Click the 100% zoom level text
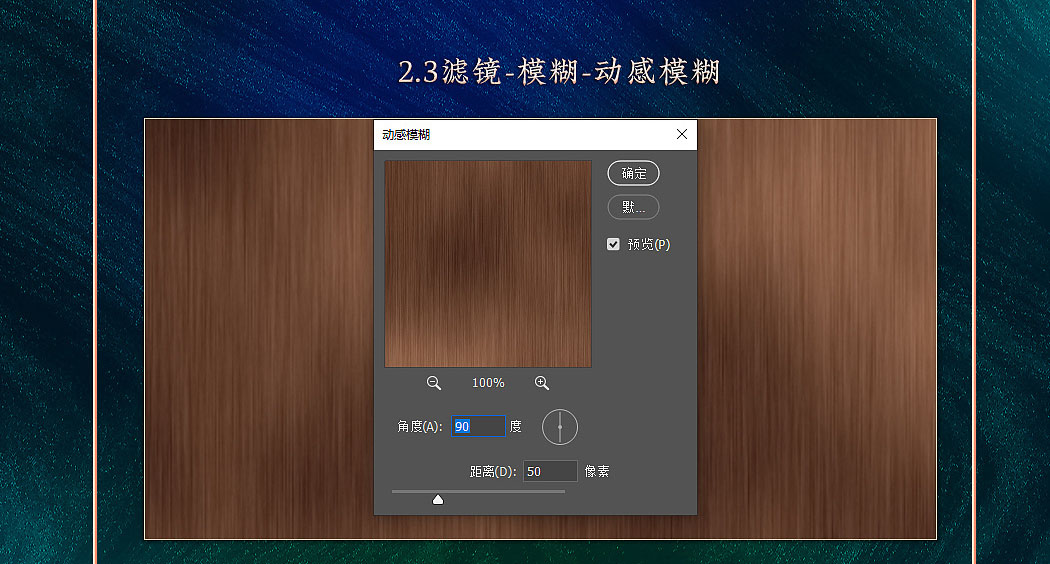This screenshot has height=564, width=1050. (488, 383)
